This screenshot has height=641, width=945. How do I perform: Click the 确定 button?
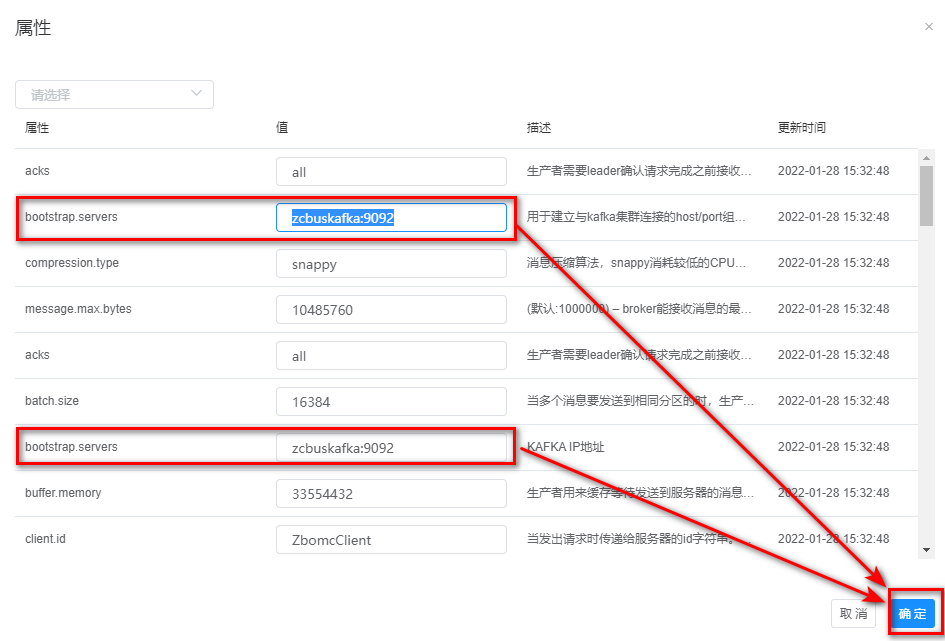click(x=912, y=613)
